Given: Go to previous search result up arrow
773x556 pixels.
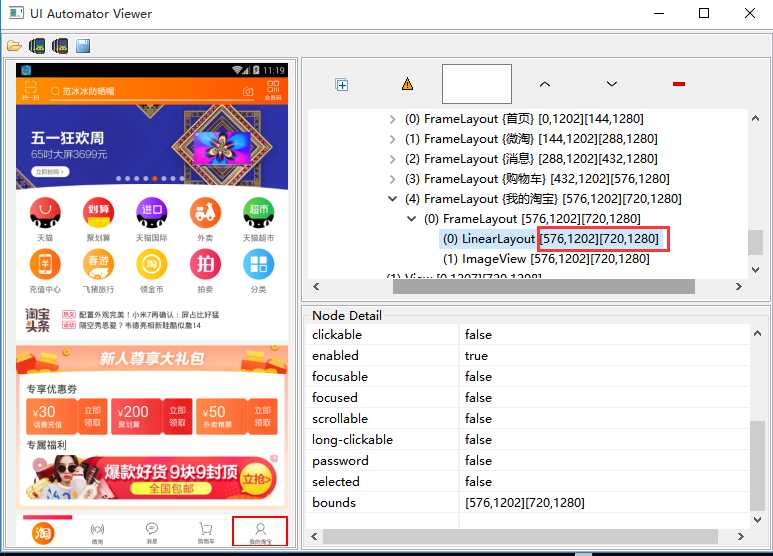Looking at the screenshot, I should [544, 84].
